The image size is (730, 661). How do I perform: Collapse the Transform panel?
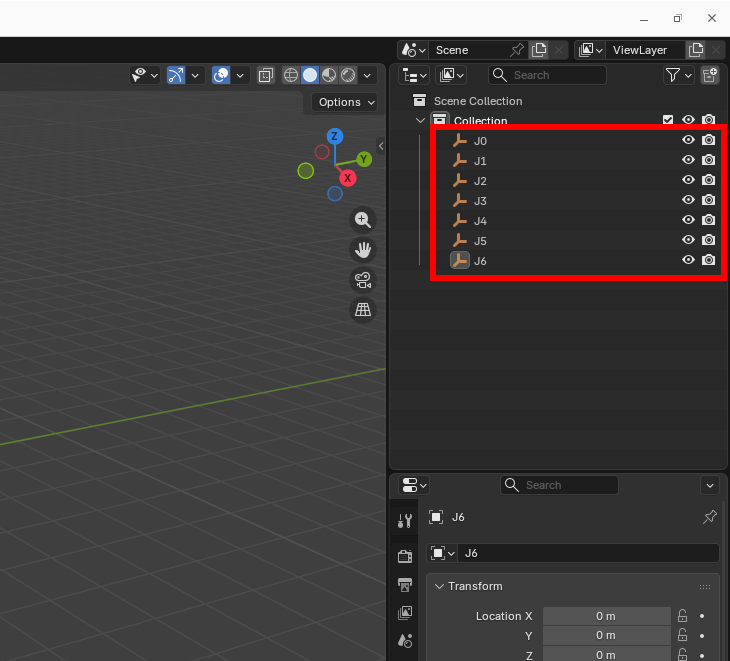[x=439, y=586]
